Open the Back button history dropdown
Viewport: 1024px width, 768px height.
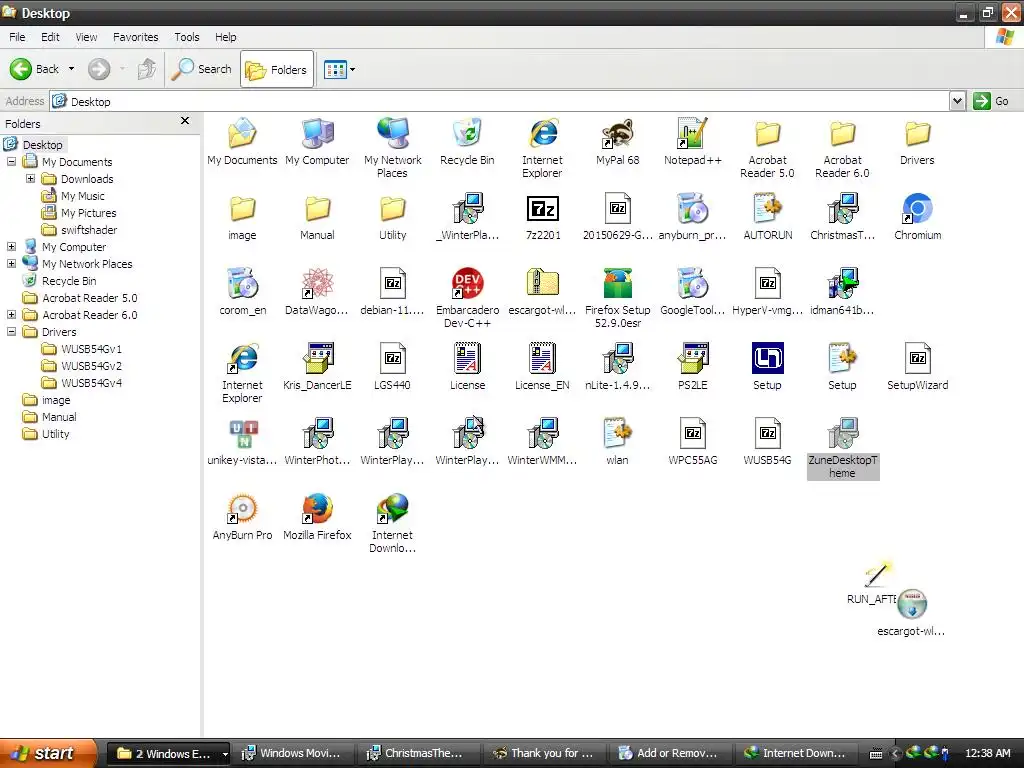coord(72,69)
